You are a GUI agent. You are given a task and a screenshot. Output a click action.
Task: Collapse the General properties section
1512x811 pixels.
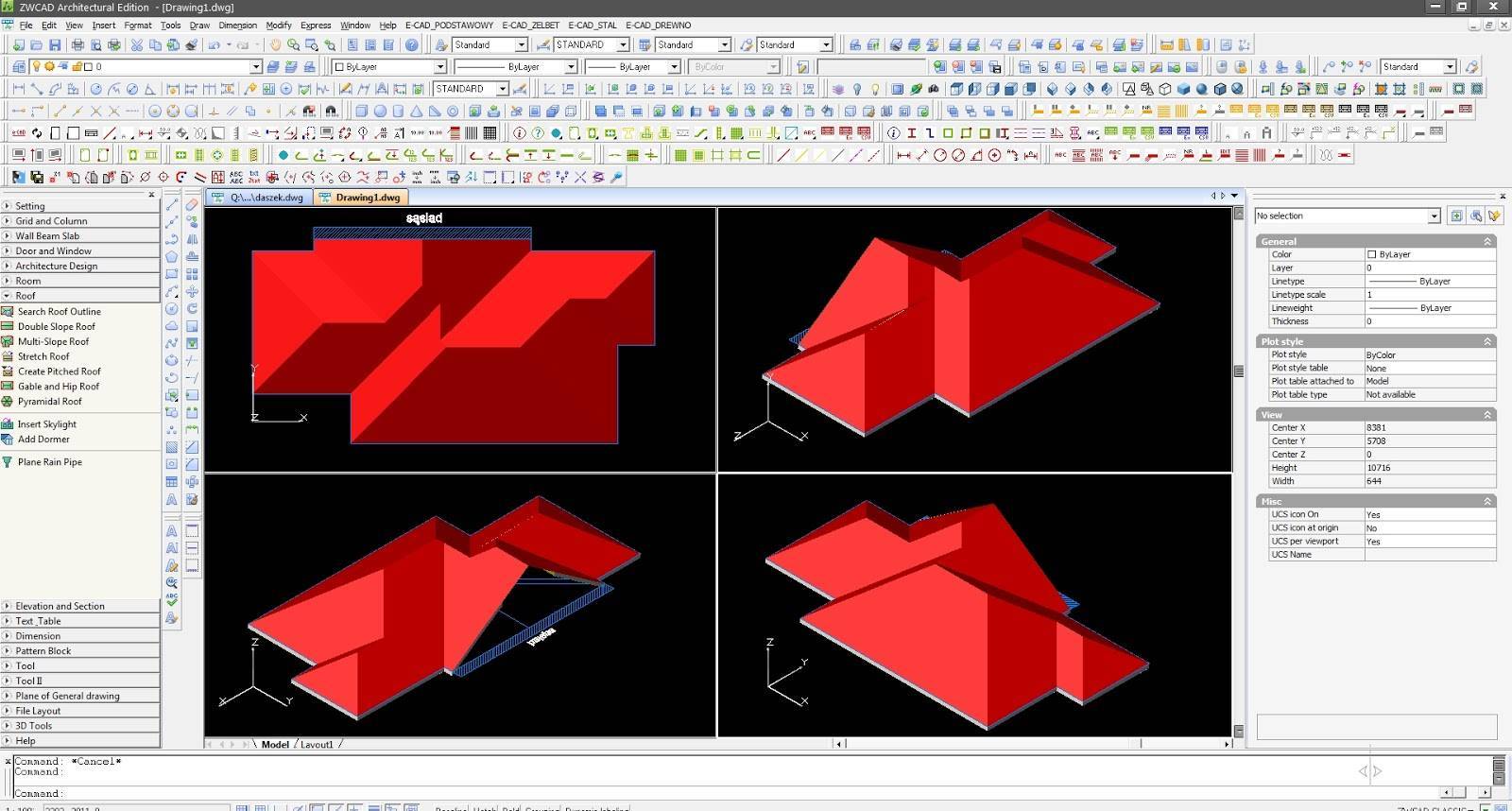(1487, 241)
